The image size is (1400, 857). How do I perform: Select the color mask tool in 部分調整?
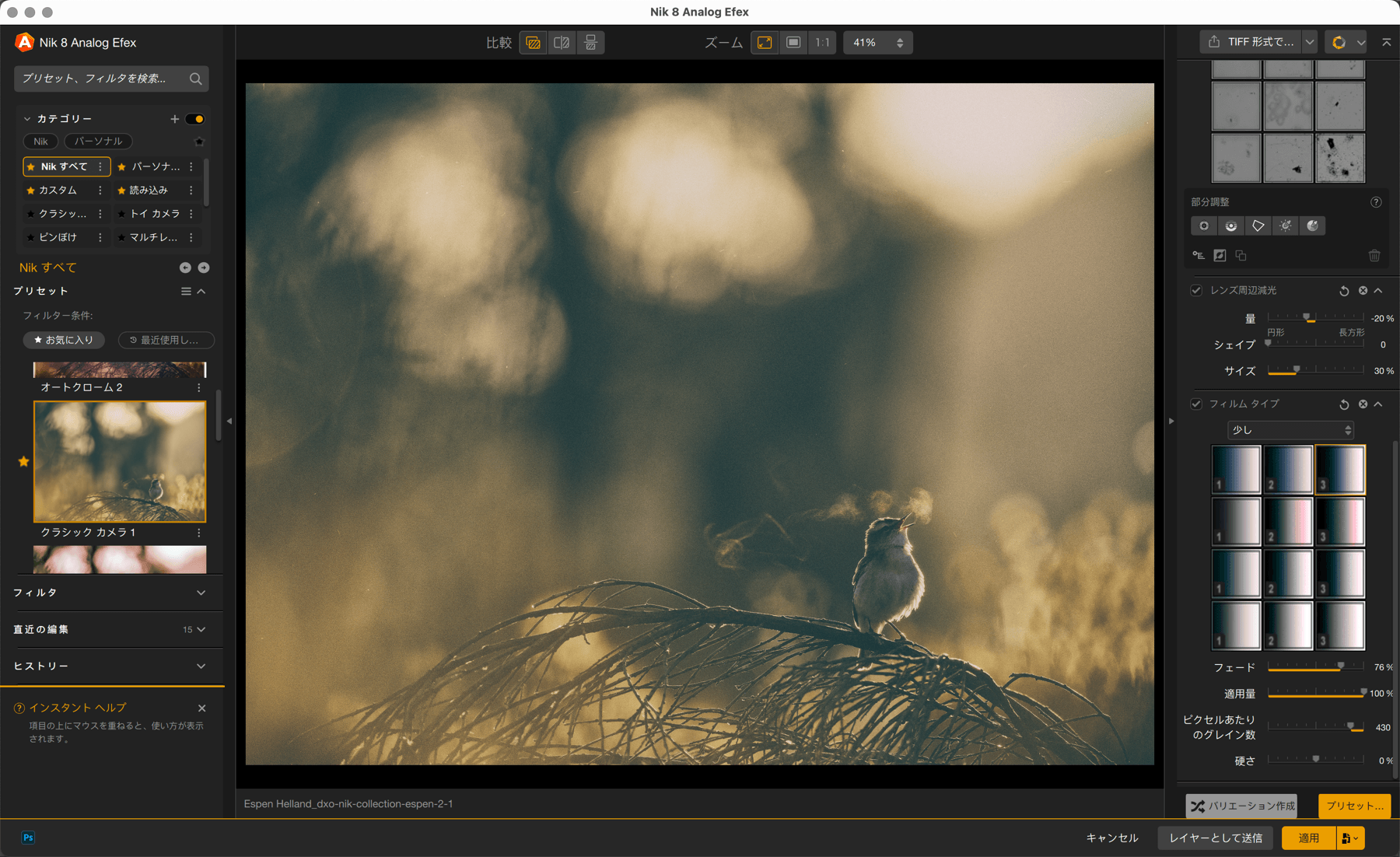[1313, 226]
